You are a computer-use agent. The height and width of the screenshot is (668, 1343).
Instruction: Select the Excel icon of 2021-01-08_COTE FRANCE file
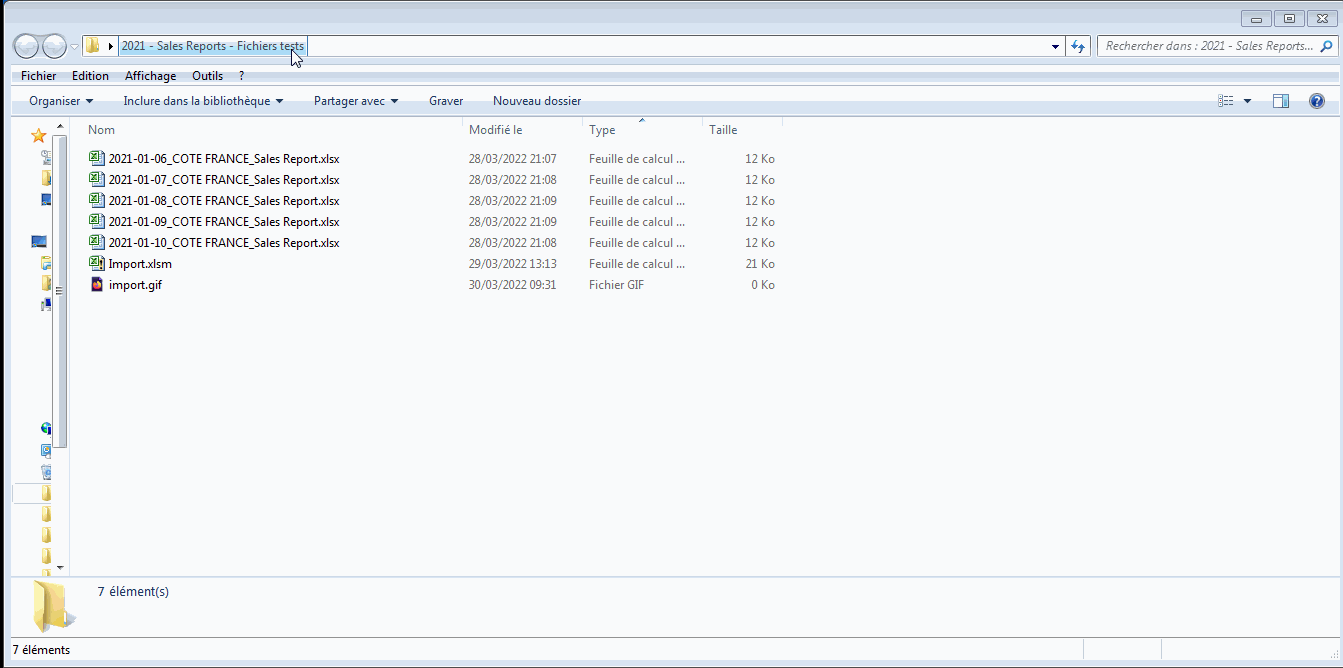[x=97, y=200]
